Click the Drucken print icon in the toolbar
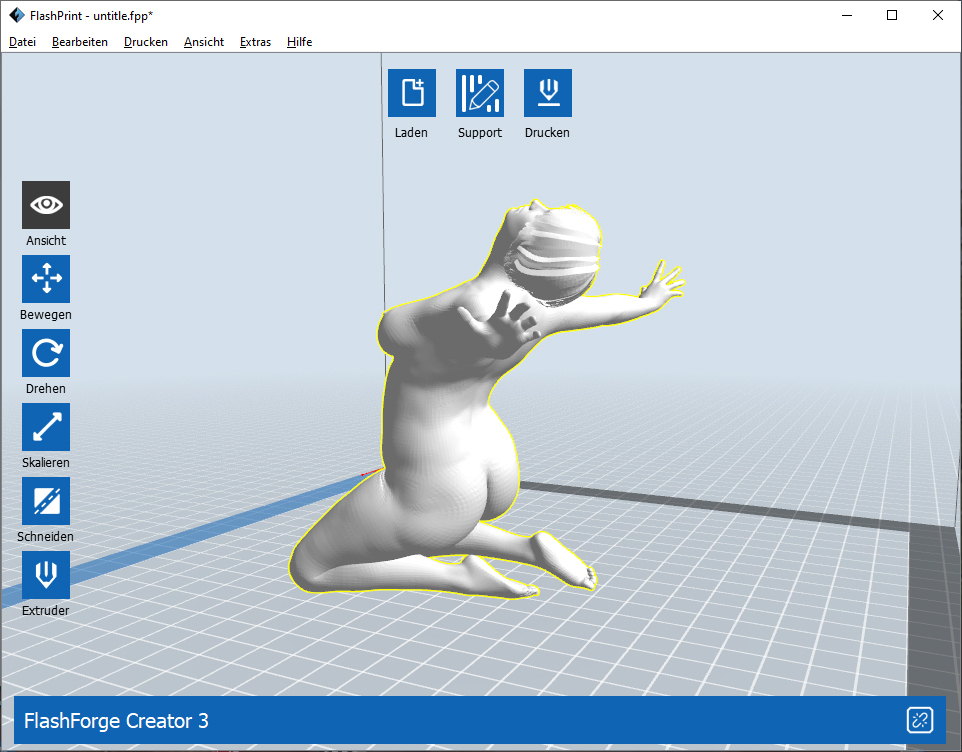This screenshot has width=962, height=752. point(548,93)
